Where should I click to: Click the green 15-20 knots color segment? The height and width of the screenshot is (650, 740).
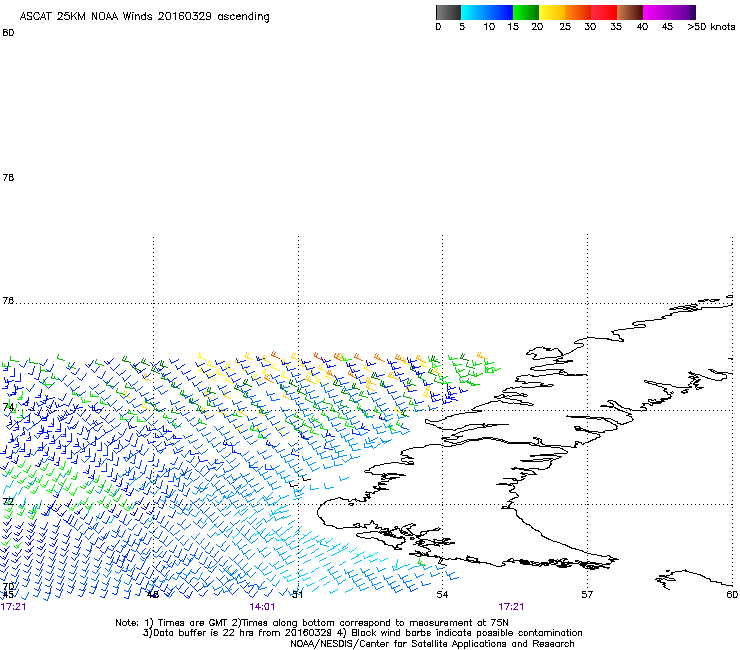click(526, 12)
